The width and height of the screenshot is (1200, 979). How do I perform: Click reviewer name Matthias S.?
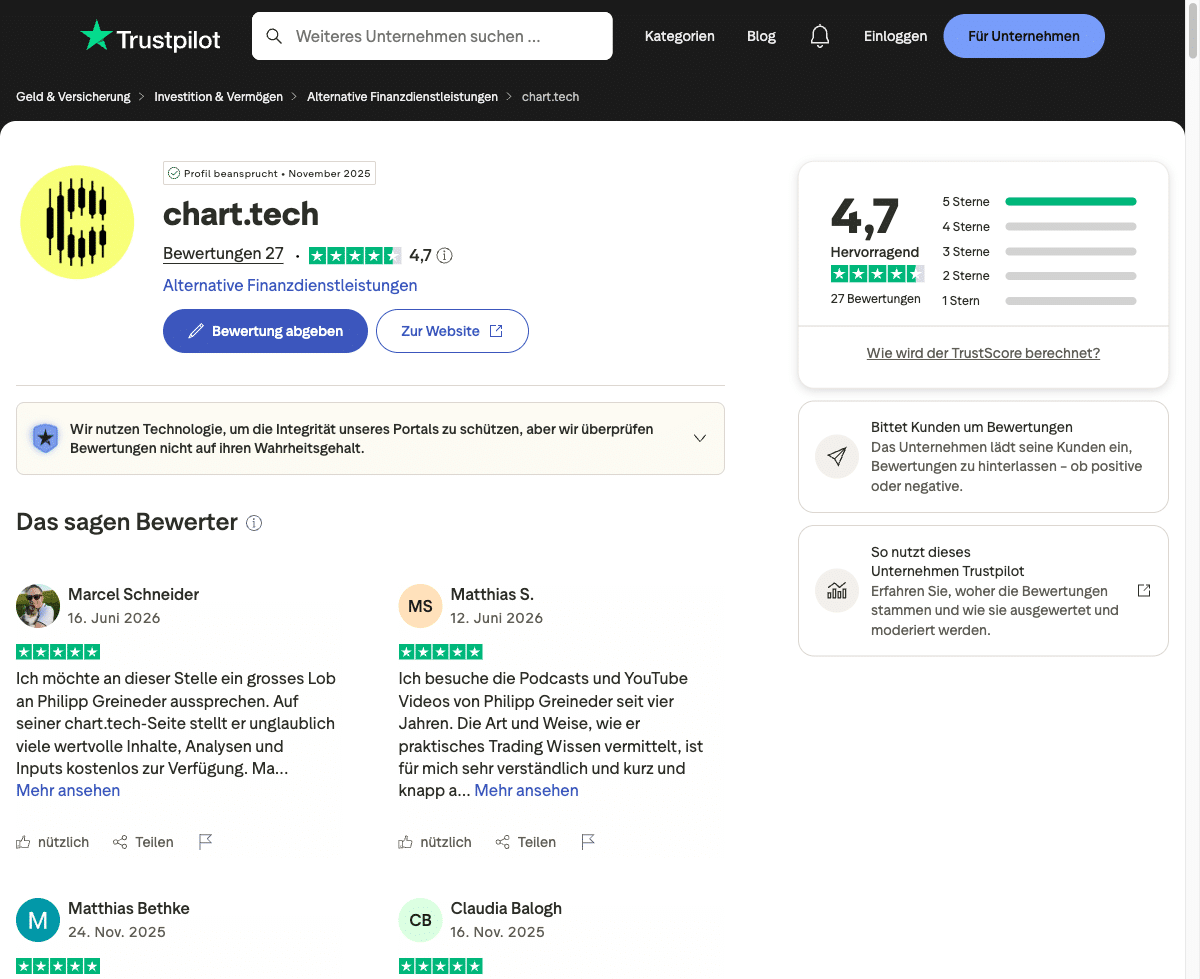click(492, 594)
